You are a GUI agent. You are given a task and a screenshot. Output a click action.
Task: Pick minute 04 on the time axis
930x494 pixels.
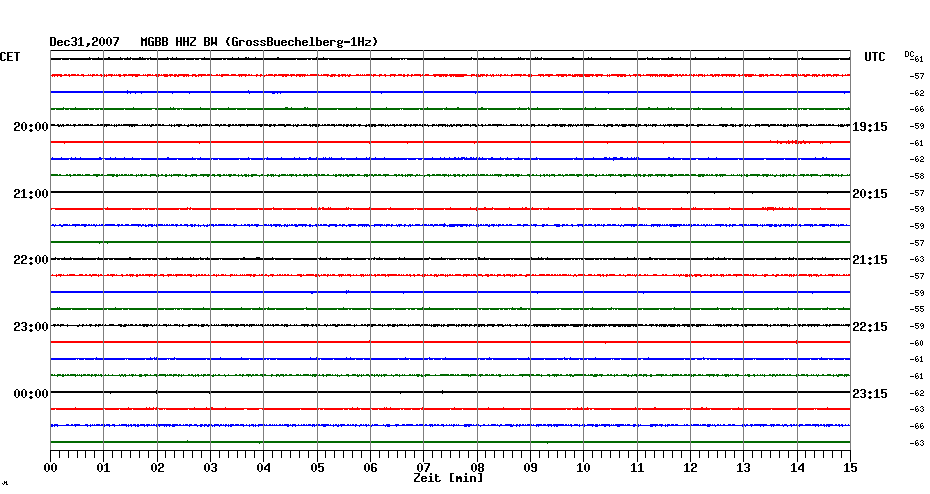(264, 468)
